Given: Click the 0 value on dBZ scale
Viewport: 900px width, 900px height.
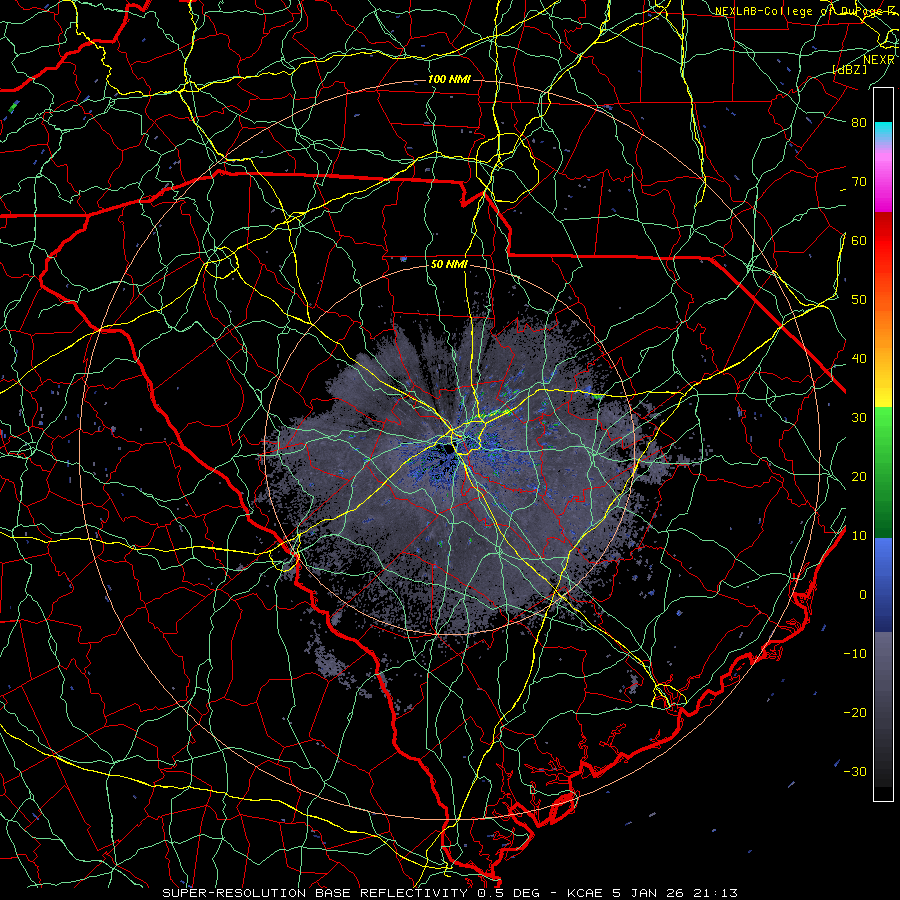Looking at the screenshot, I should coord(863,595).
